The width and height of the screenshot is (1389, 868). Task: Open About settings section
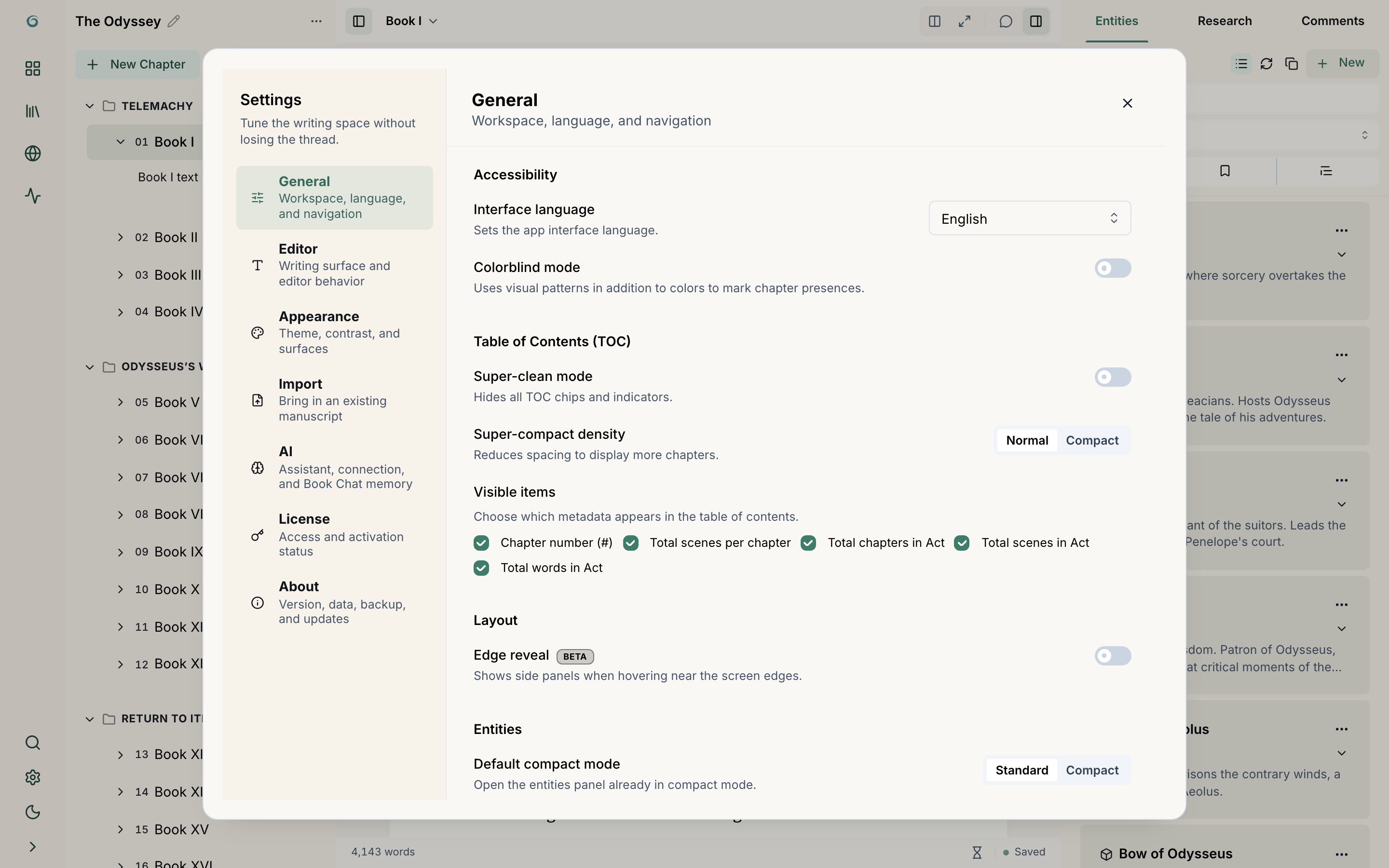(x=335, y=603)
